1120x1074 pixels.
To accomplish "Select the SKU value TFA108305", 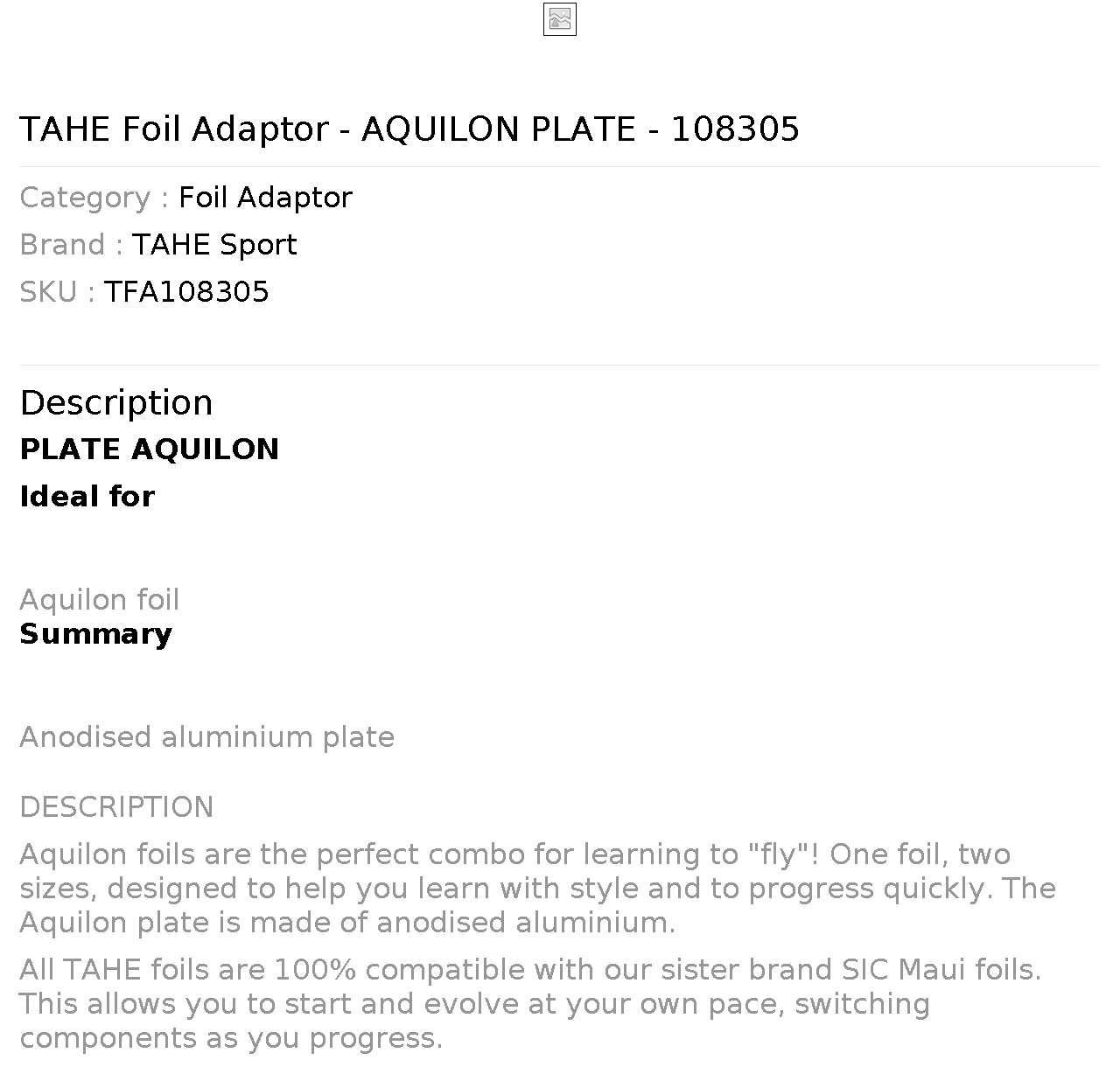I will [x=186, y=292].
